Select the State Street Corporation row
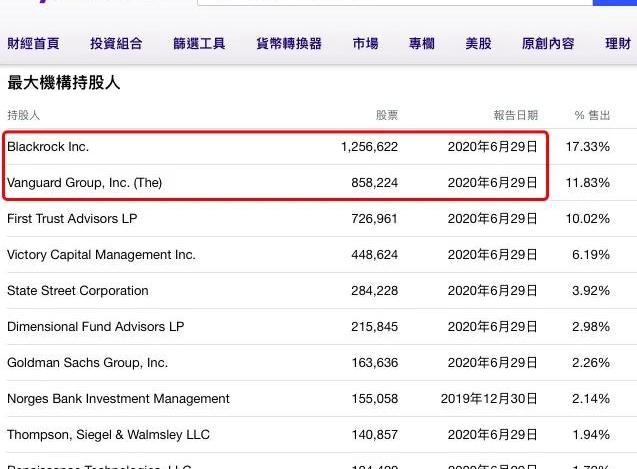 pyautogui.click(x=318, y=291)
